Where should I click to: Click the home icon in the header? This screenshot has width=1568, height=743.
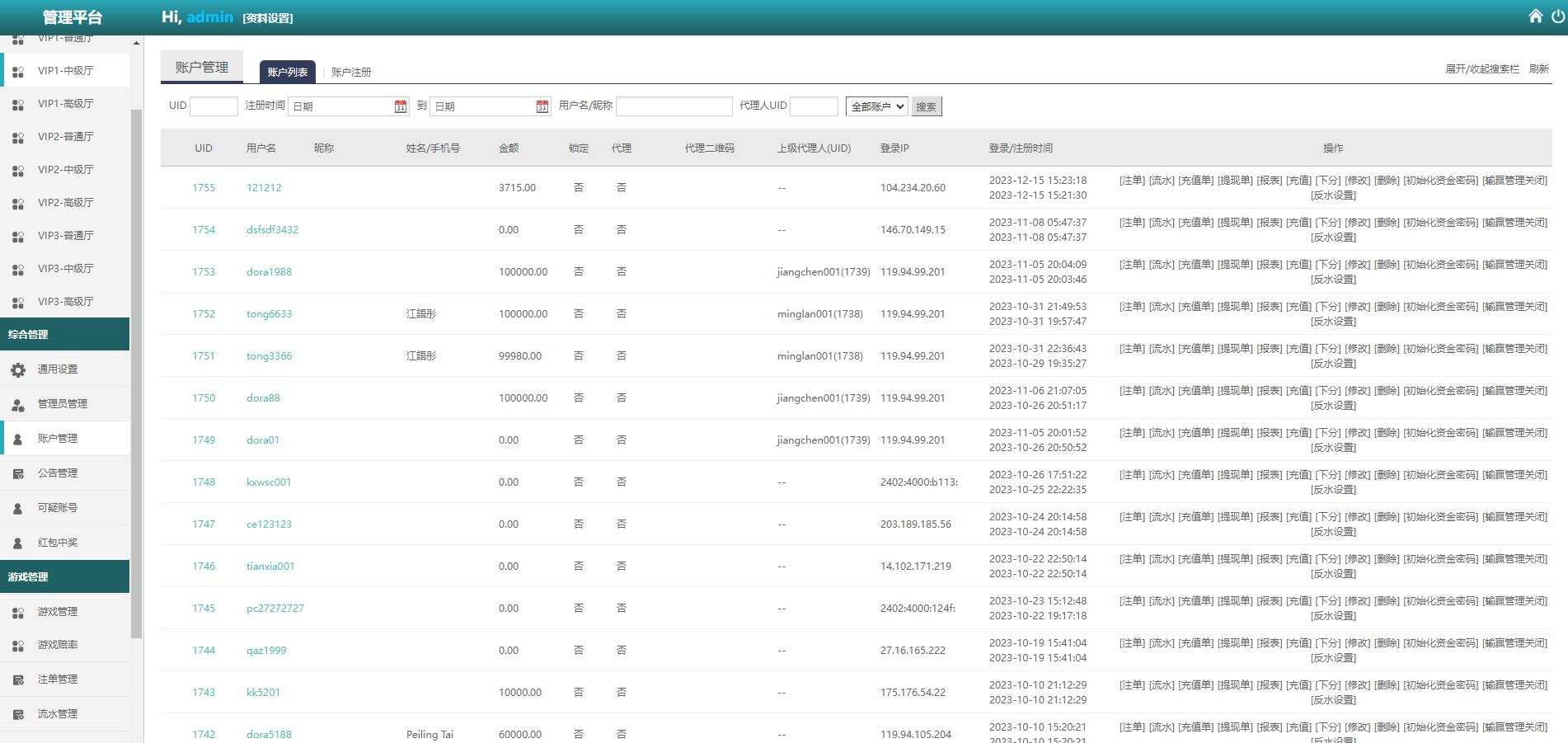tap(1535, 16)
